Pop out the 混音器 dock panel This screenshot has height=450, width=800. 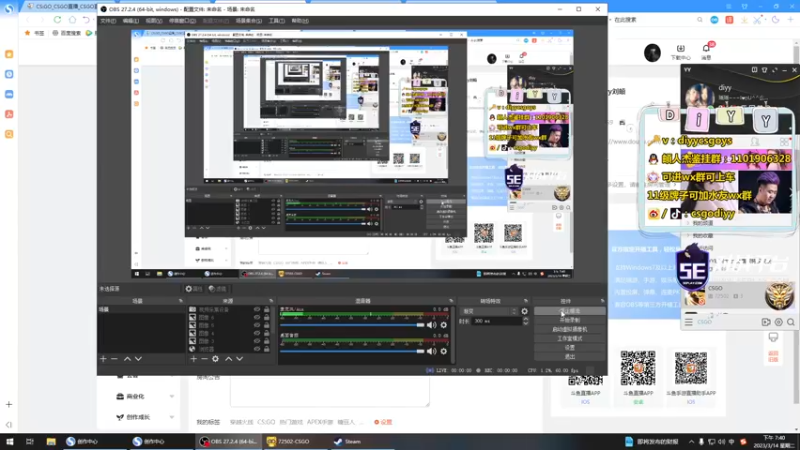click(x=451, y=301)
